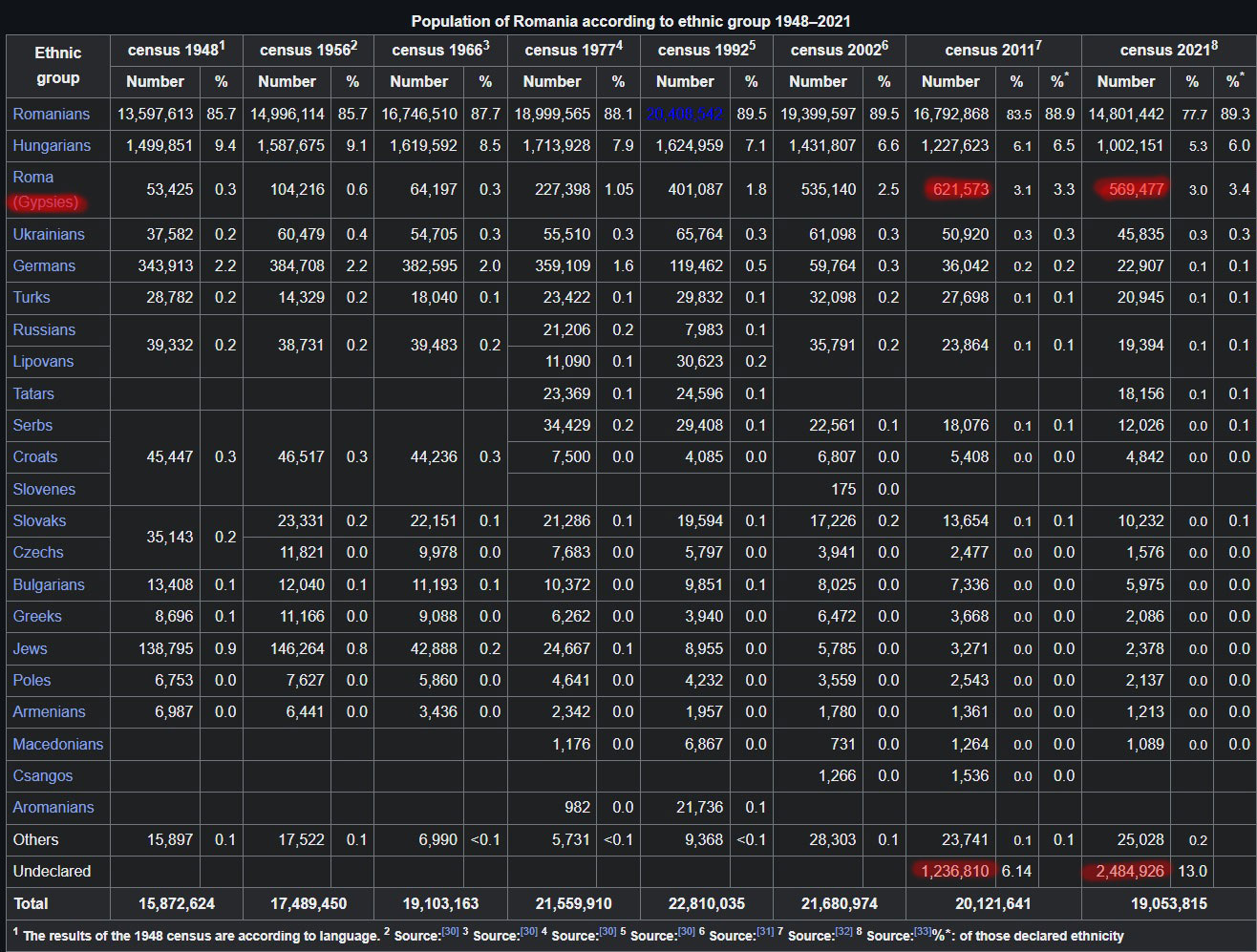Open the Macedonians link

tap(58, 744)
